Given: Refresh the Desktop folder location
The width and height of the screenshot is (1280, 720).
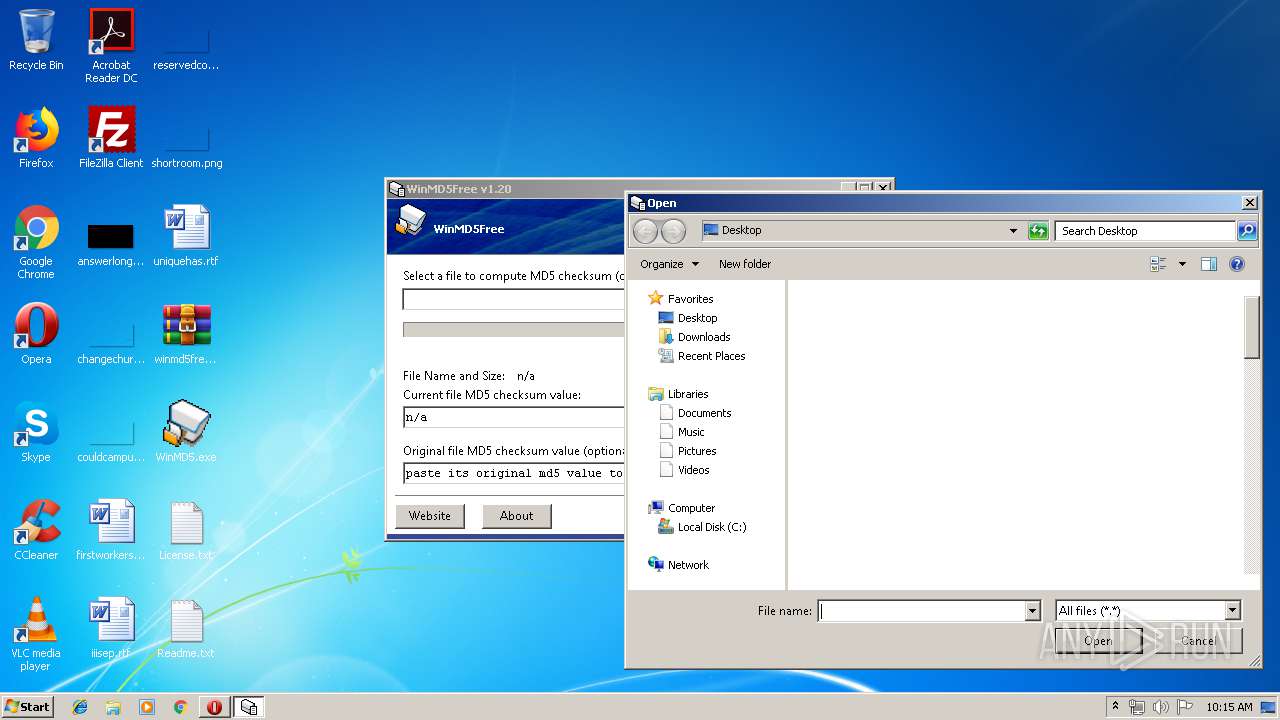Looking at the screenshot, I should pos(1038,231).
